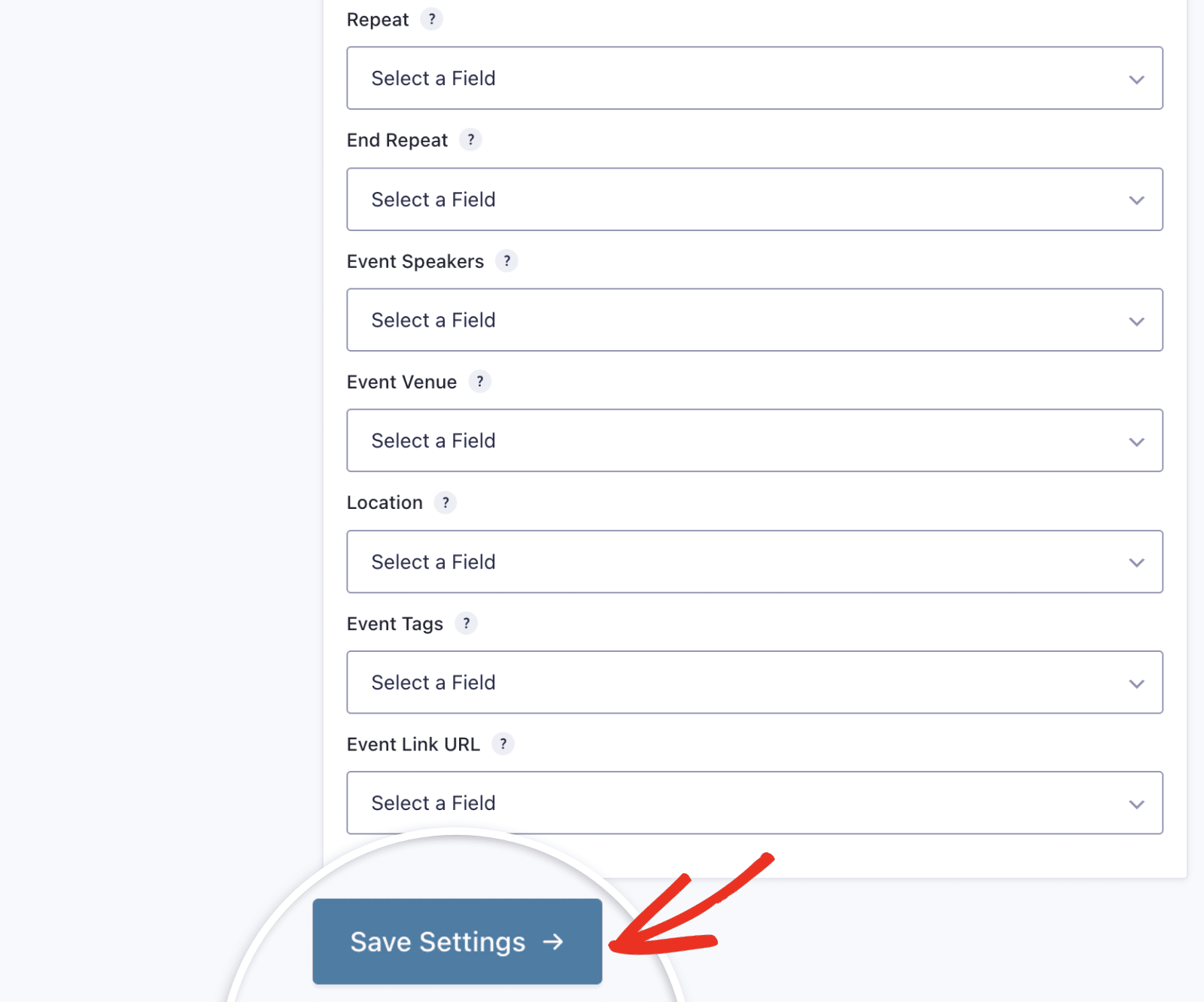
Task: Open the Location question mark tooltip
Action: pos(446,503)
